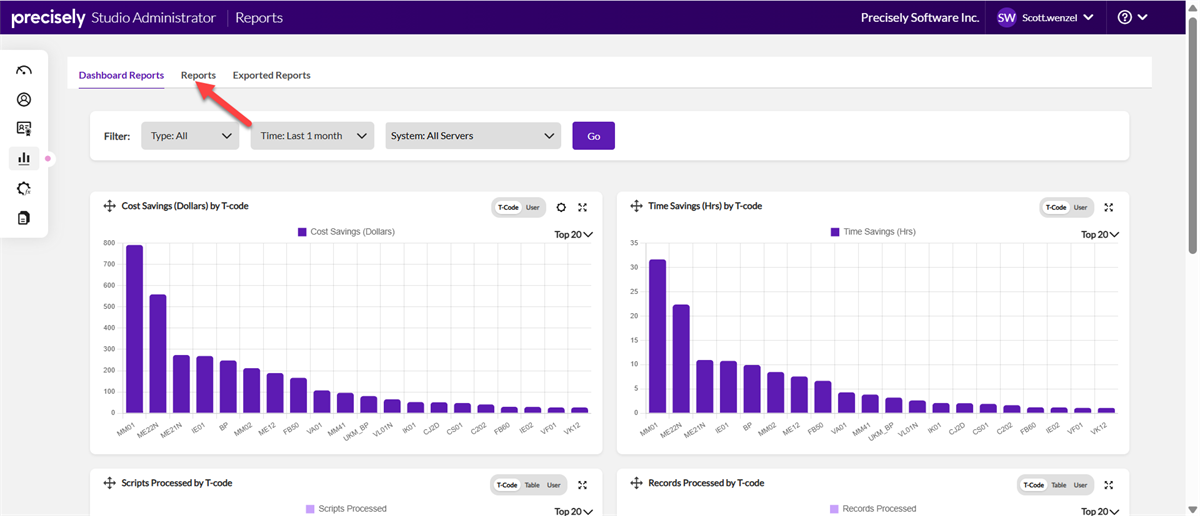This screenshot has width=1200, height=516.
Task: Click the license certificate icon in sidebar
Action: (24, 128)
